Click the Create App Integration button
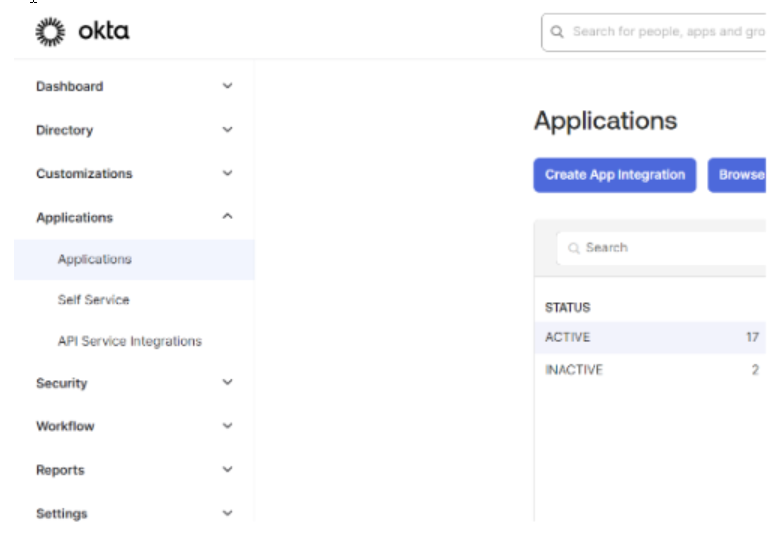 pyautogui.click(x=615, y=175)
